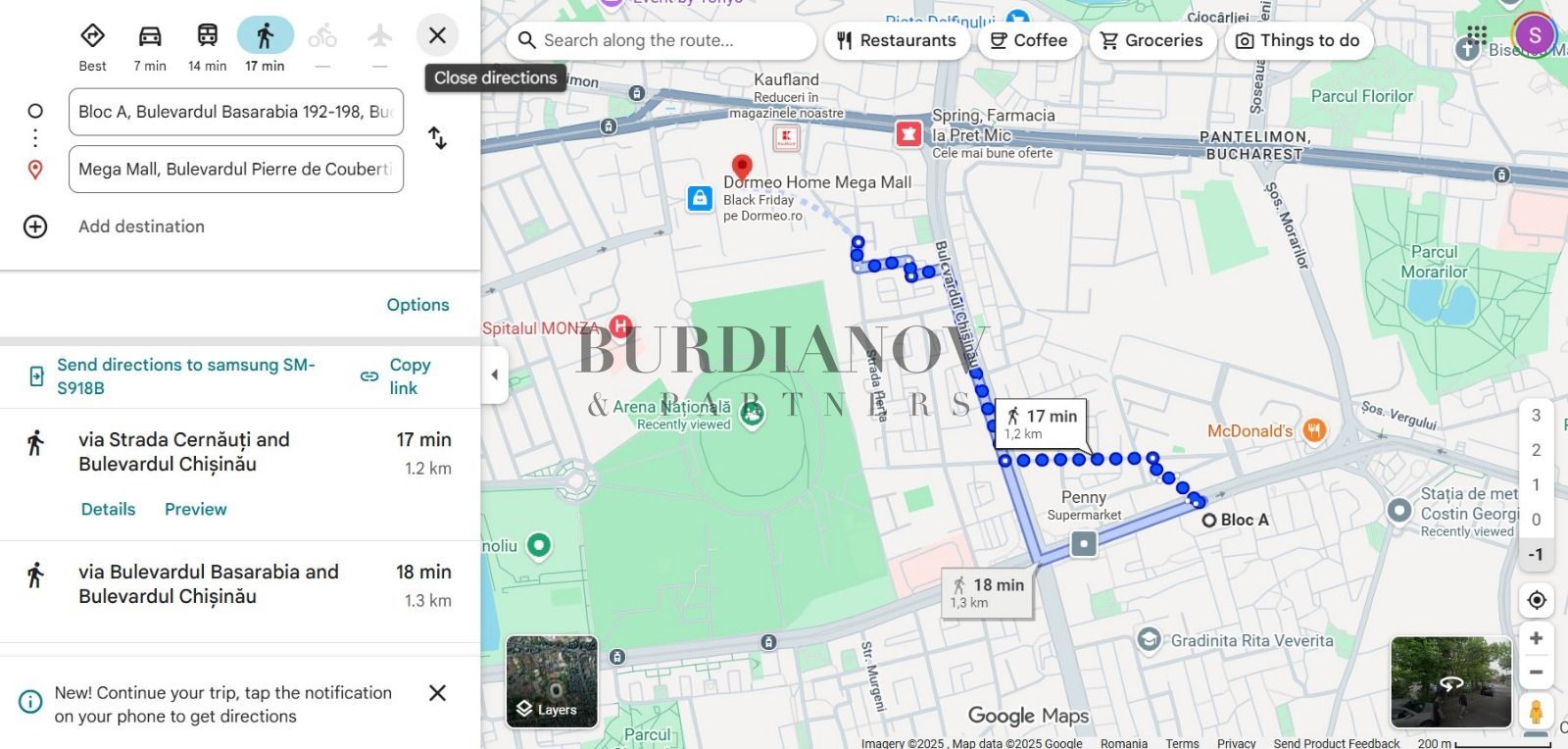Open the Spring Farmacia marker icon
Viewport: 1568px width, 749px height.
click(x=908, y=133)
